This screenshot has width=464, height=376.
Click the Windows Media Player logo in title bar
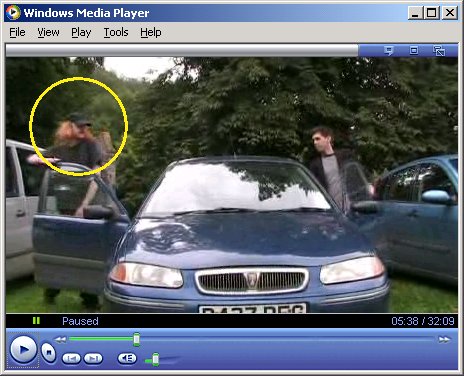13,13
